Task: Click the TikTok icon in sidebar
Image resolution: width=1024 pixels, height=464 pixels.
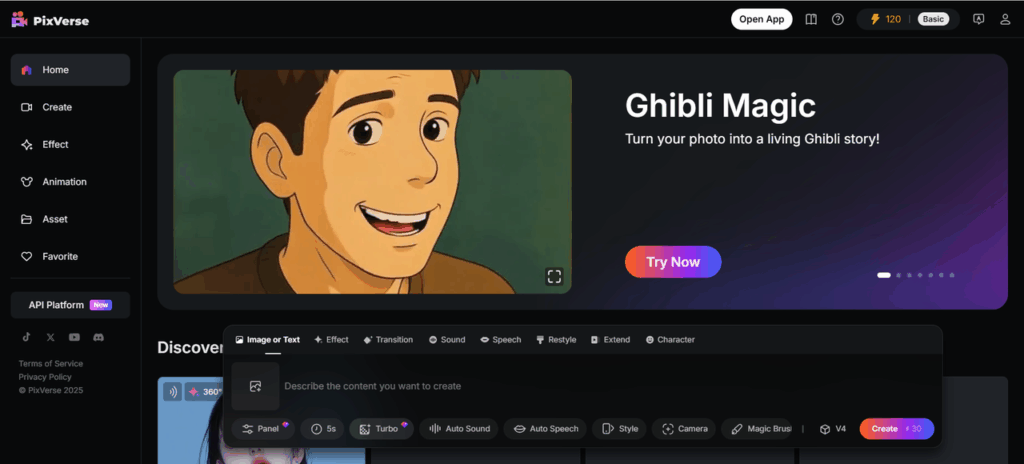Action: (x=27, y=338)
